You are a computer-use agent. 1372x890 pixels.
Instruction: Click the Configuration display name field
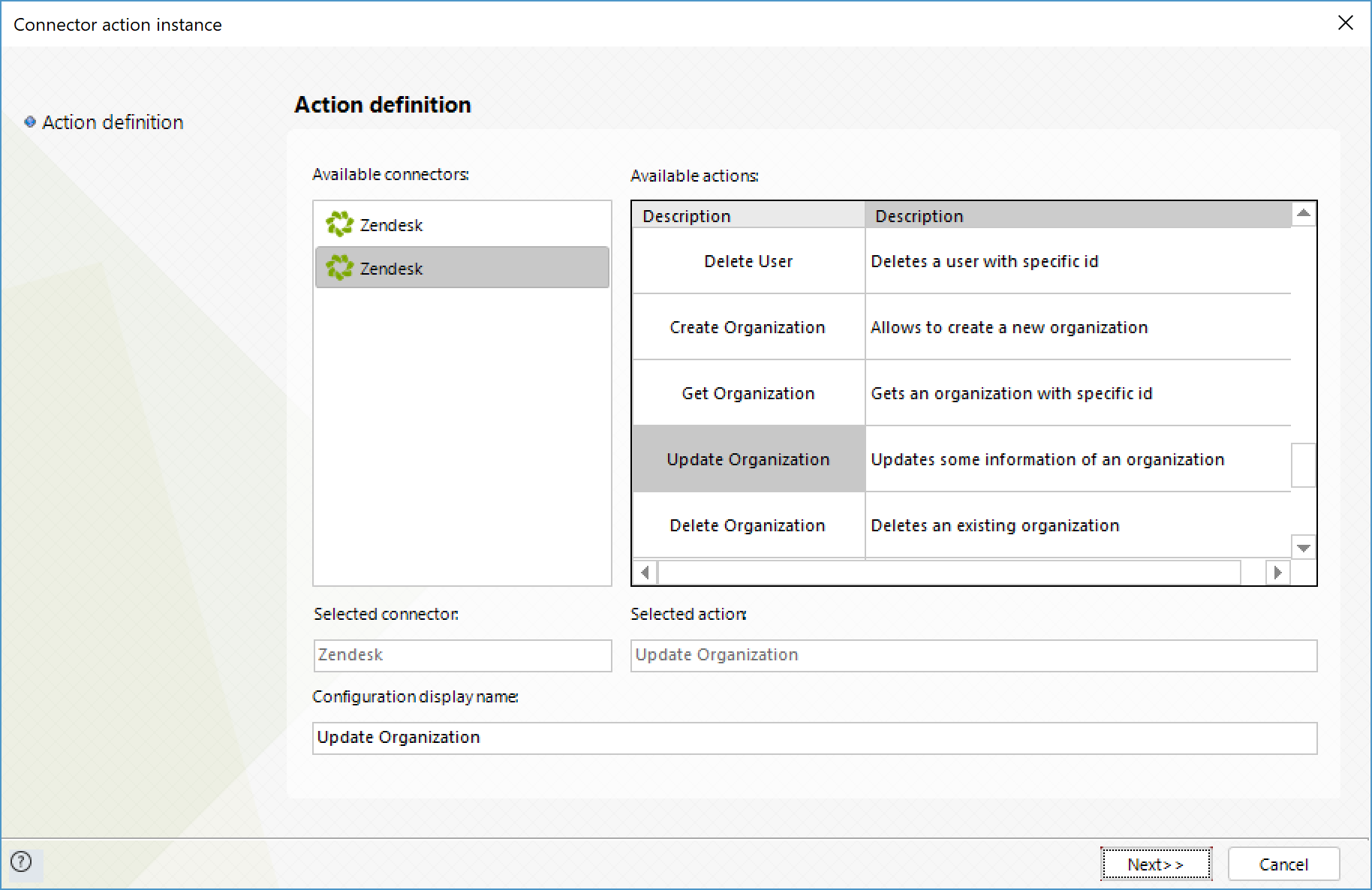pyautogui.click(x=815, y=738)
